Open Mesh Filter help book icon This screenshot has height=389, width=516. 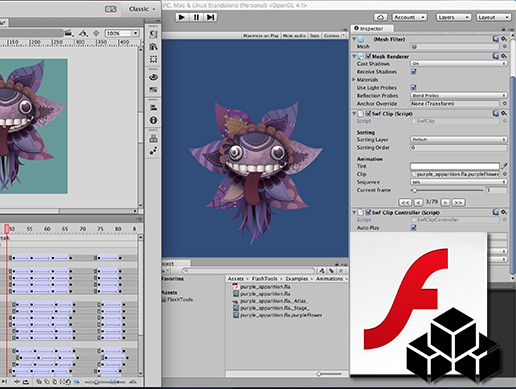(496, 39)
